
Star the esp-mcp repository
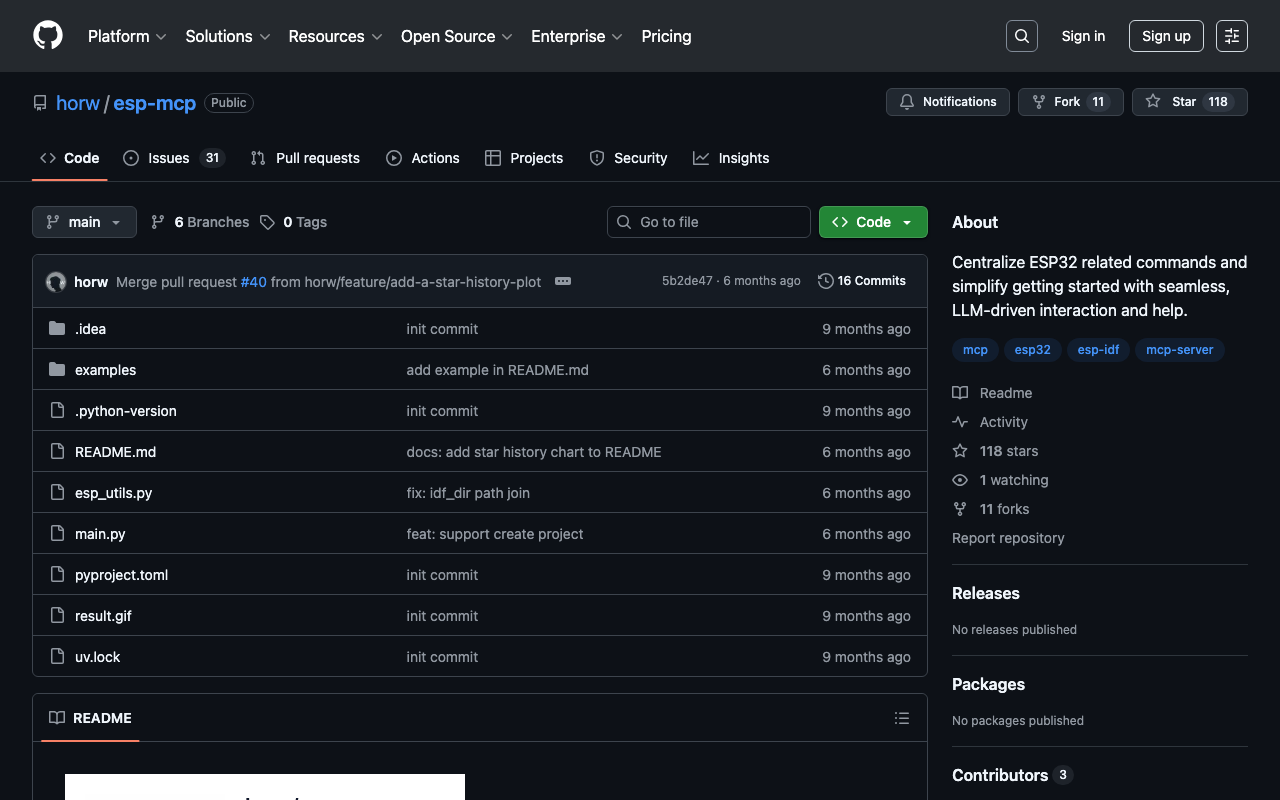[x=1189, y=102]
